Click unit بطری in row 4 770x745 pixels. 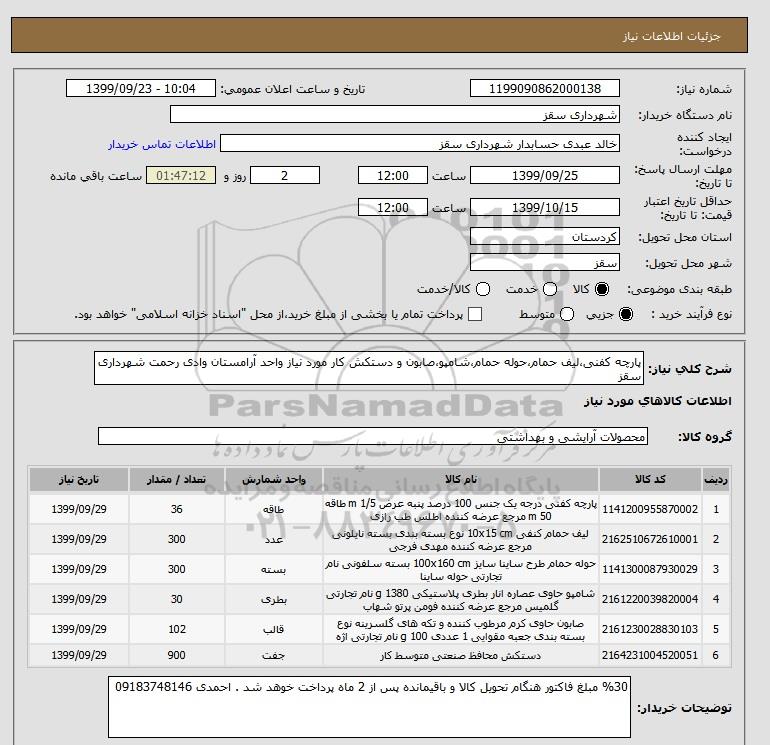coord(274,600)
